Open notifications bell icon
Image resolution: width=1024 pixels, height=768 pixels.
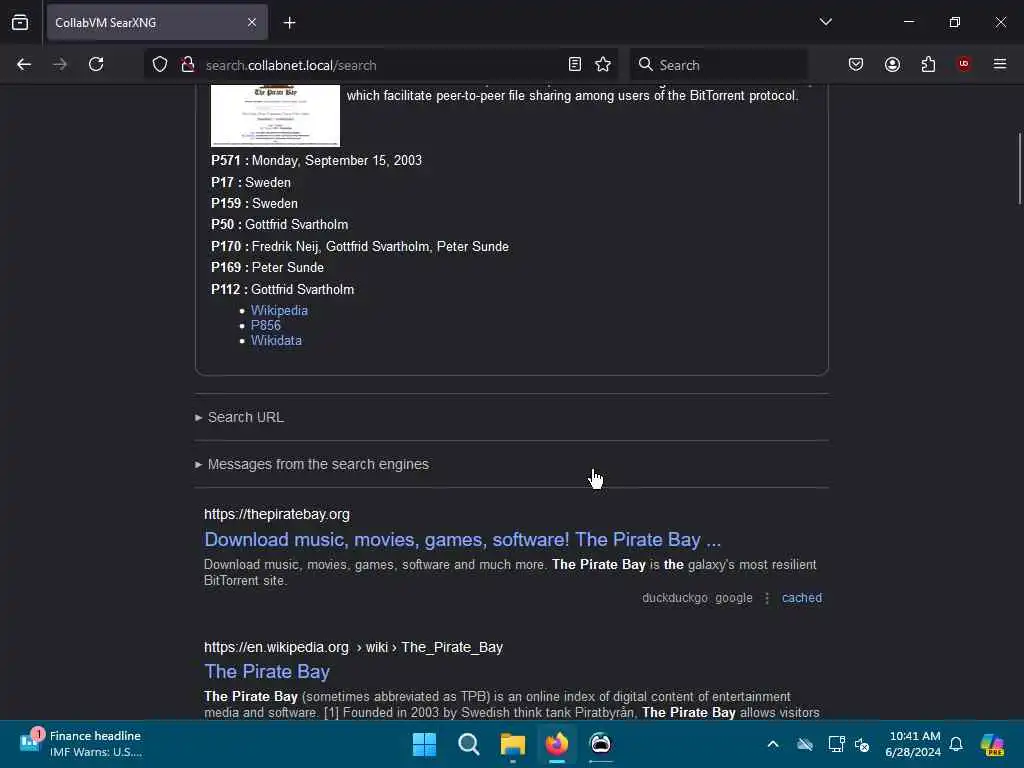pos(956,744)
